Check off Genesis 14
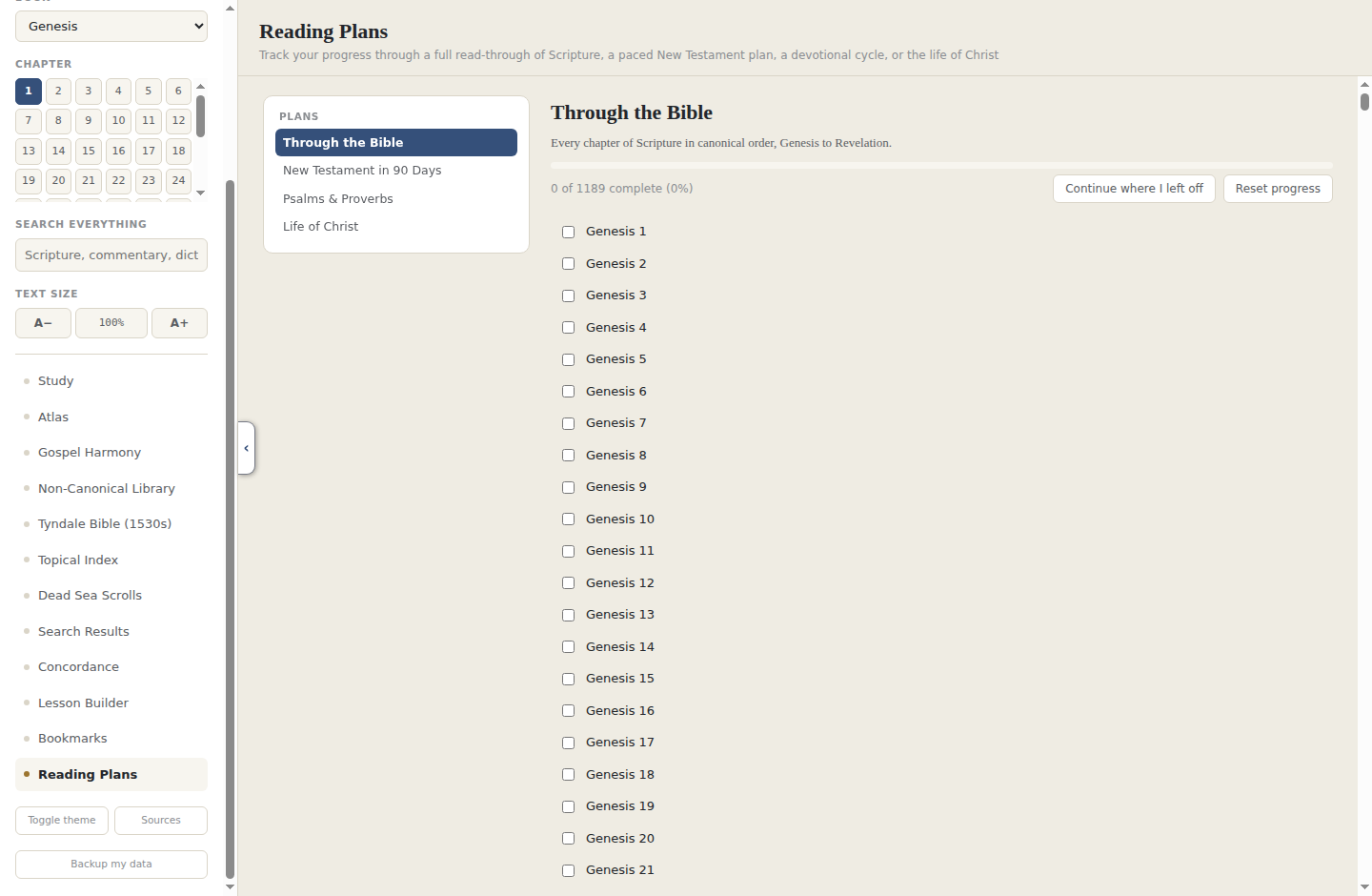The image size is (1372, 896). click(568, 647)
